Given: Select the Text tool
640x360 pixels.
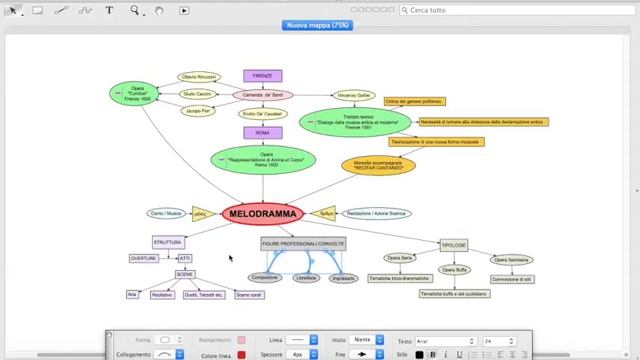Looking at the screenshot, I should [x=109, y=10].
